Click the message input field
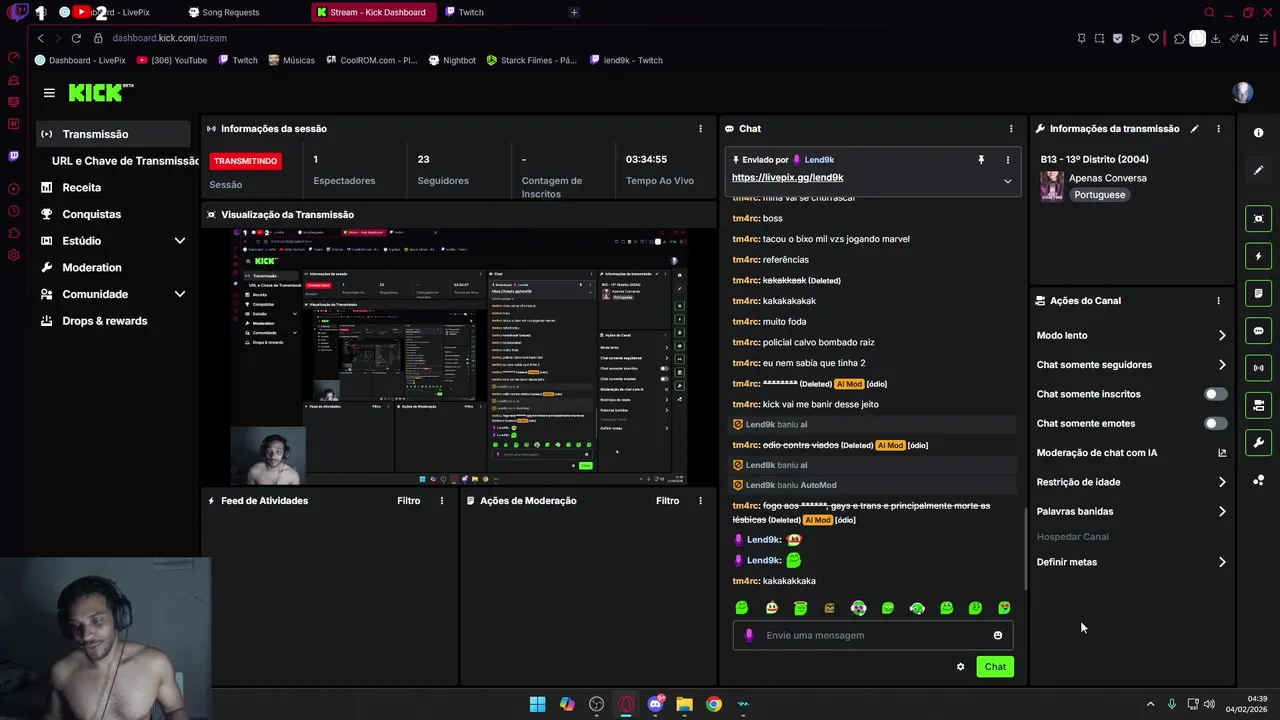 click(873, 636)
